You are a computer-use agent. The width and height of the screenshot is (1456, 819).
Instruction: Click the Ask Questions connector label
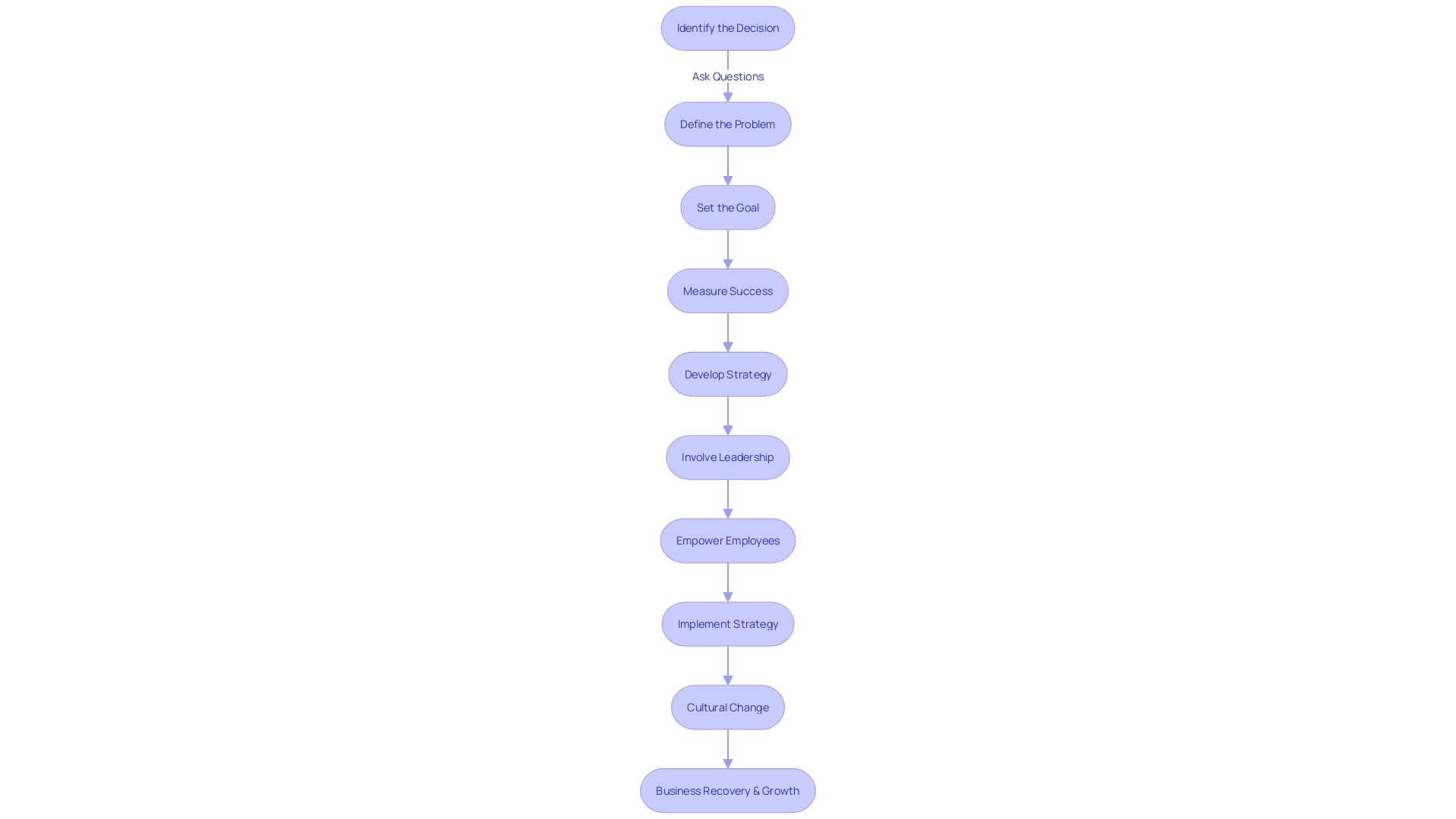point(727,75)
